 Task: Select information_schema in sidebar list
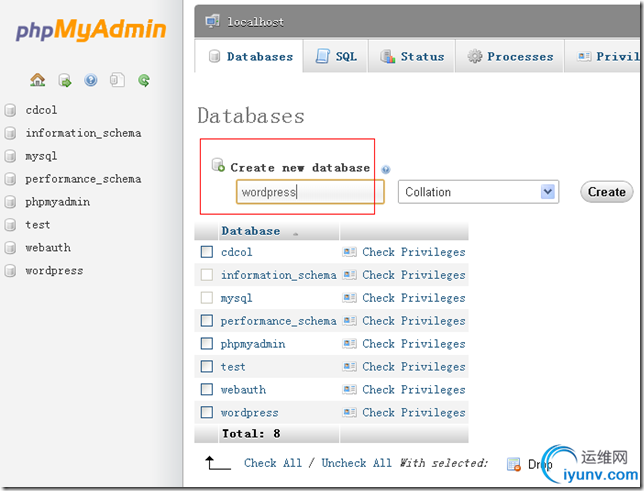point(83,133)
